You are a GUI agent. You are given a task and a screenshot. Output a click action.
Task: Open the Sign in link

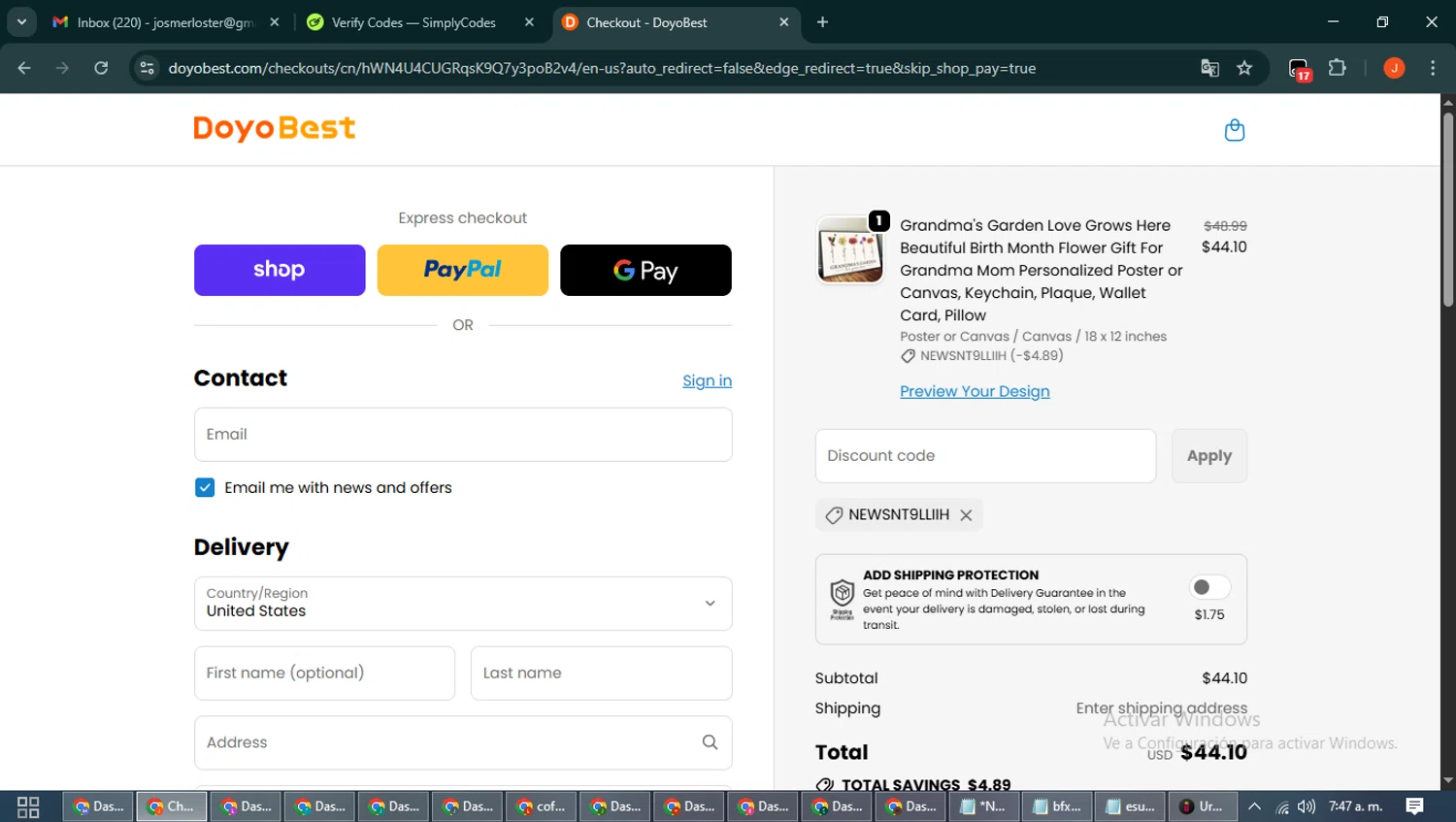tap(707, 380)
